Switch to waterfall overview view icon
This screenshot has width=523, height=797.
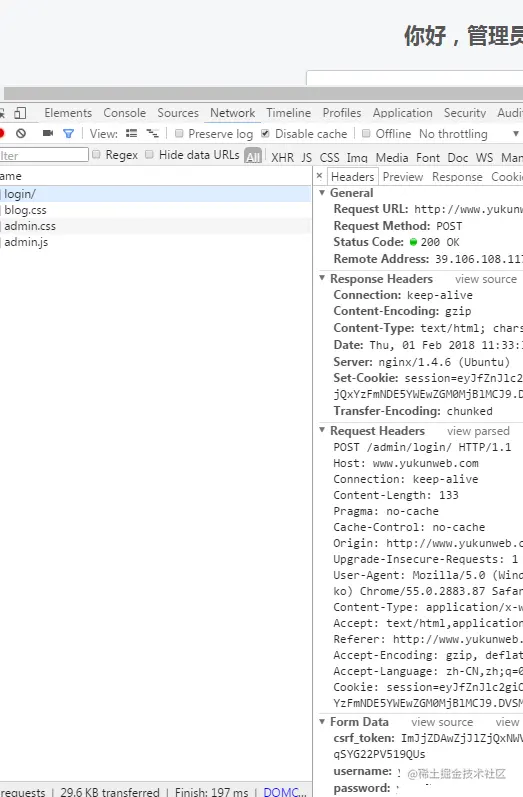pos(152,134)
